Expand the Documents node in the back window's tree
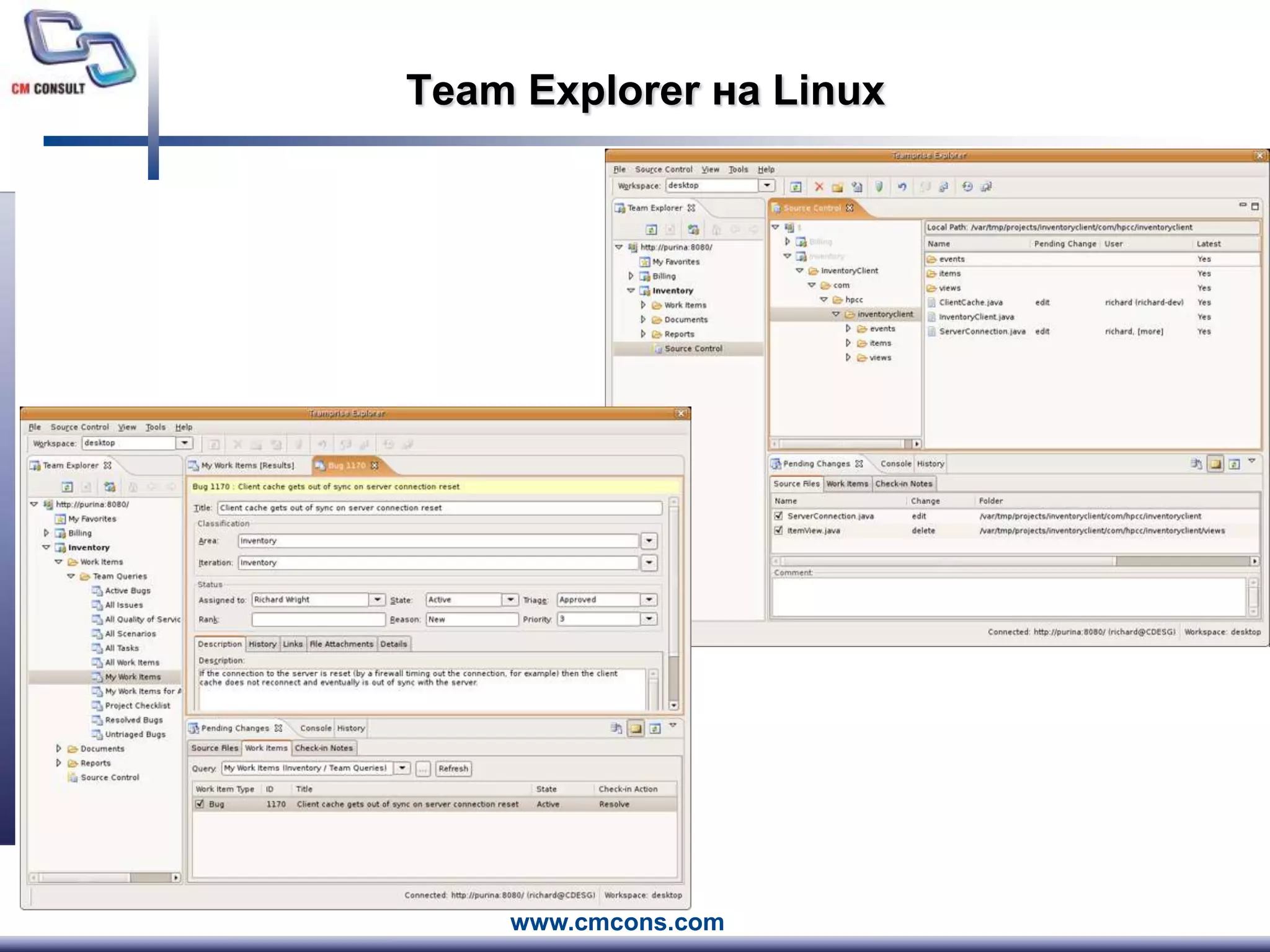This screenshot has height=952, width=1270. (643, 319)
